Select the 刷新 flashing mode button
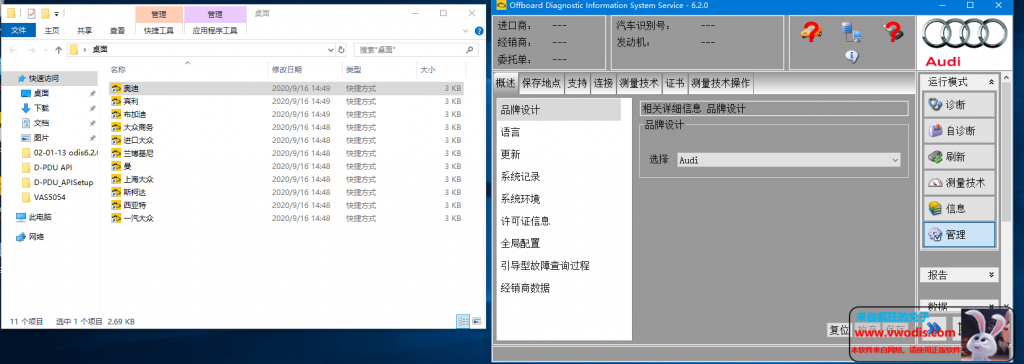Viewport: 1024px width, 364px height. click(959, 157)
